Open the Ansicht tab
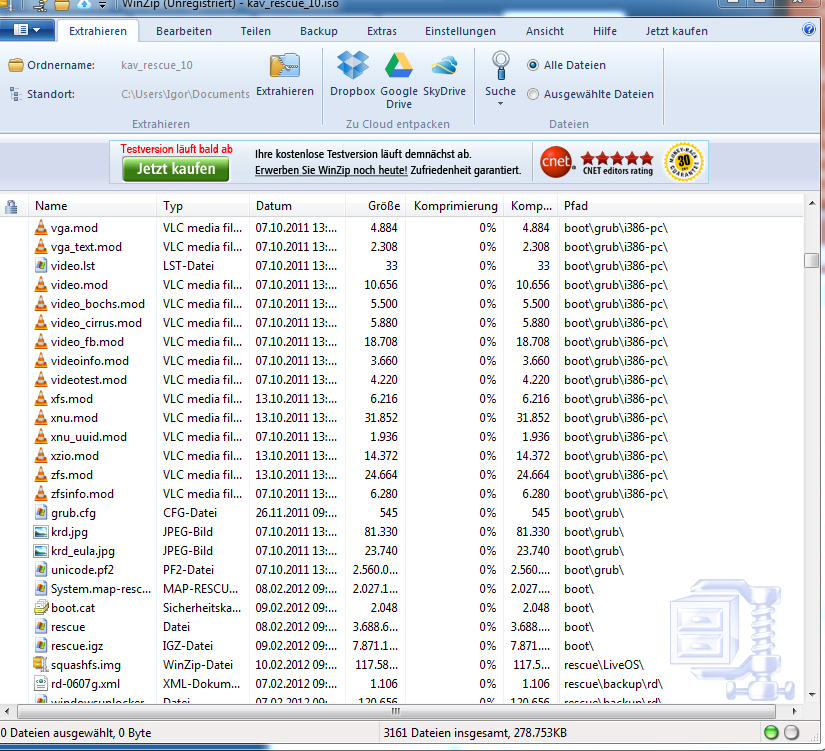The image size is (825, 751). point(545,31)
